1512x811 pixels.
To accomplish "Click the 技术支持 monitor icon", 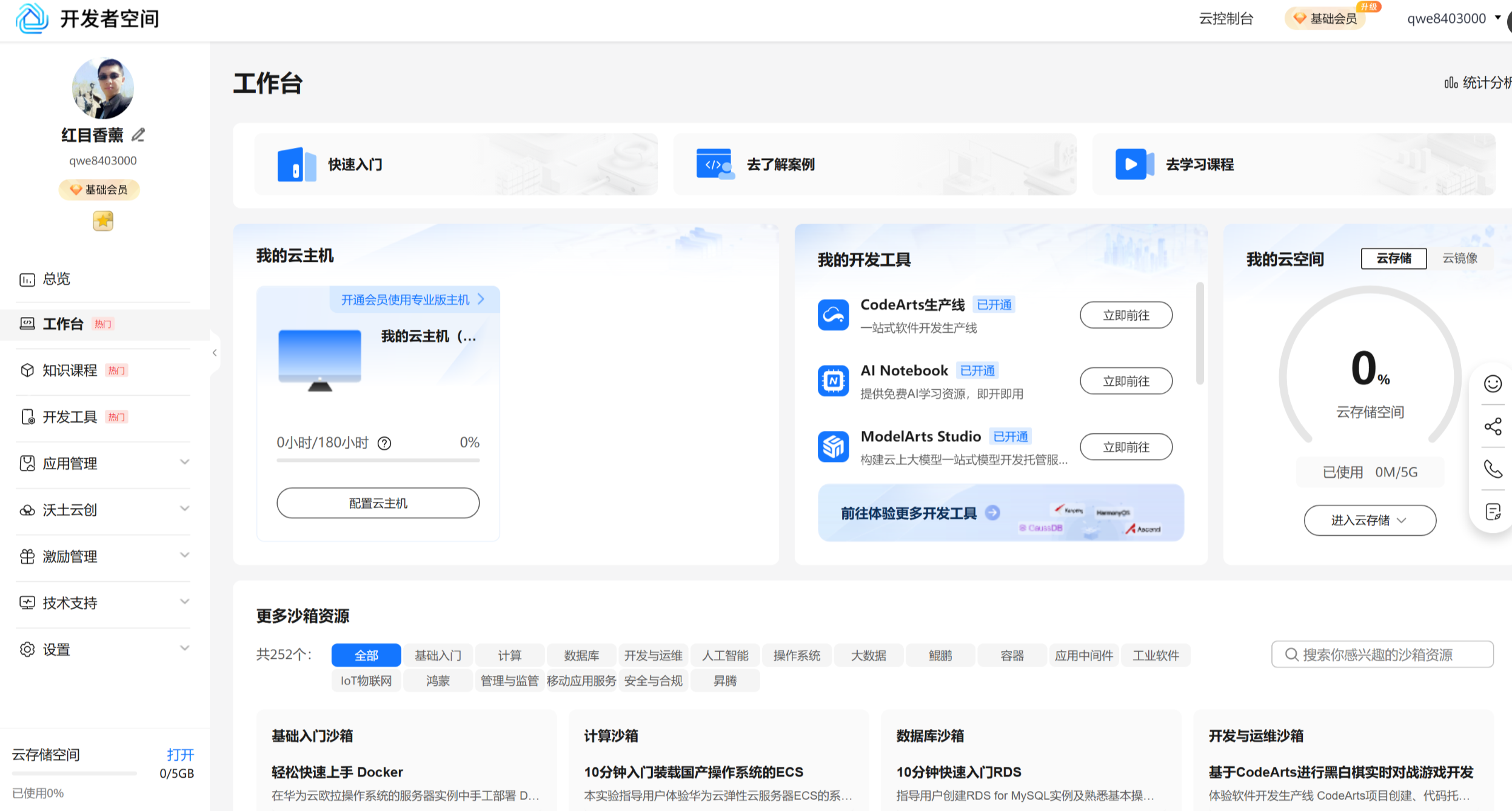I will click(x=27, y=603).
